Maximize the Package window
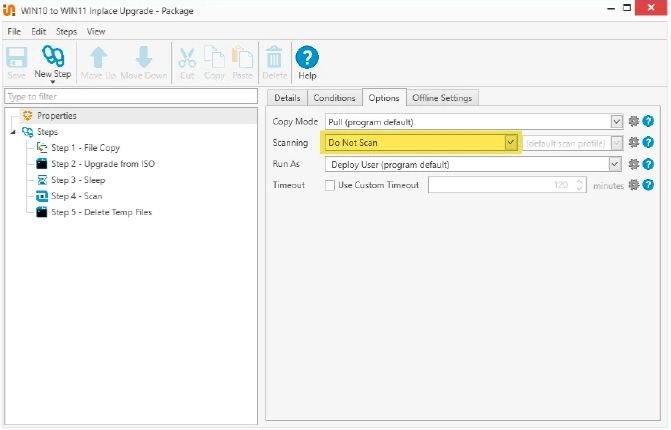The width and height of the screenshot is (671, 430). (627, 8)
